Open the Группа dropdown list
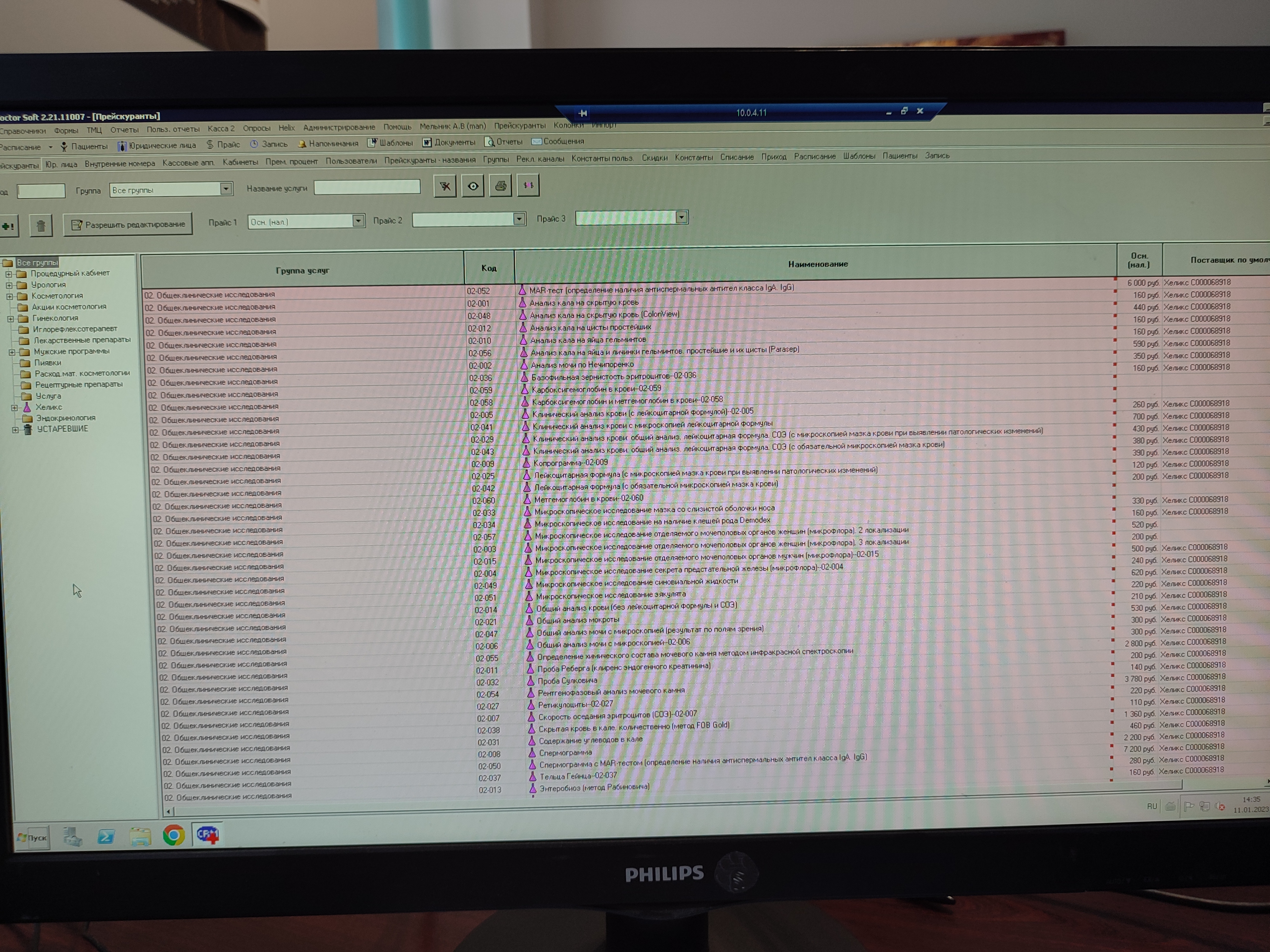The height and width of the screenshot is (952, 1270). tap(226, 189)
